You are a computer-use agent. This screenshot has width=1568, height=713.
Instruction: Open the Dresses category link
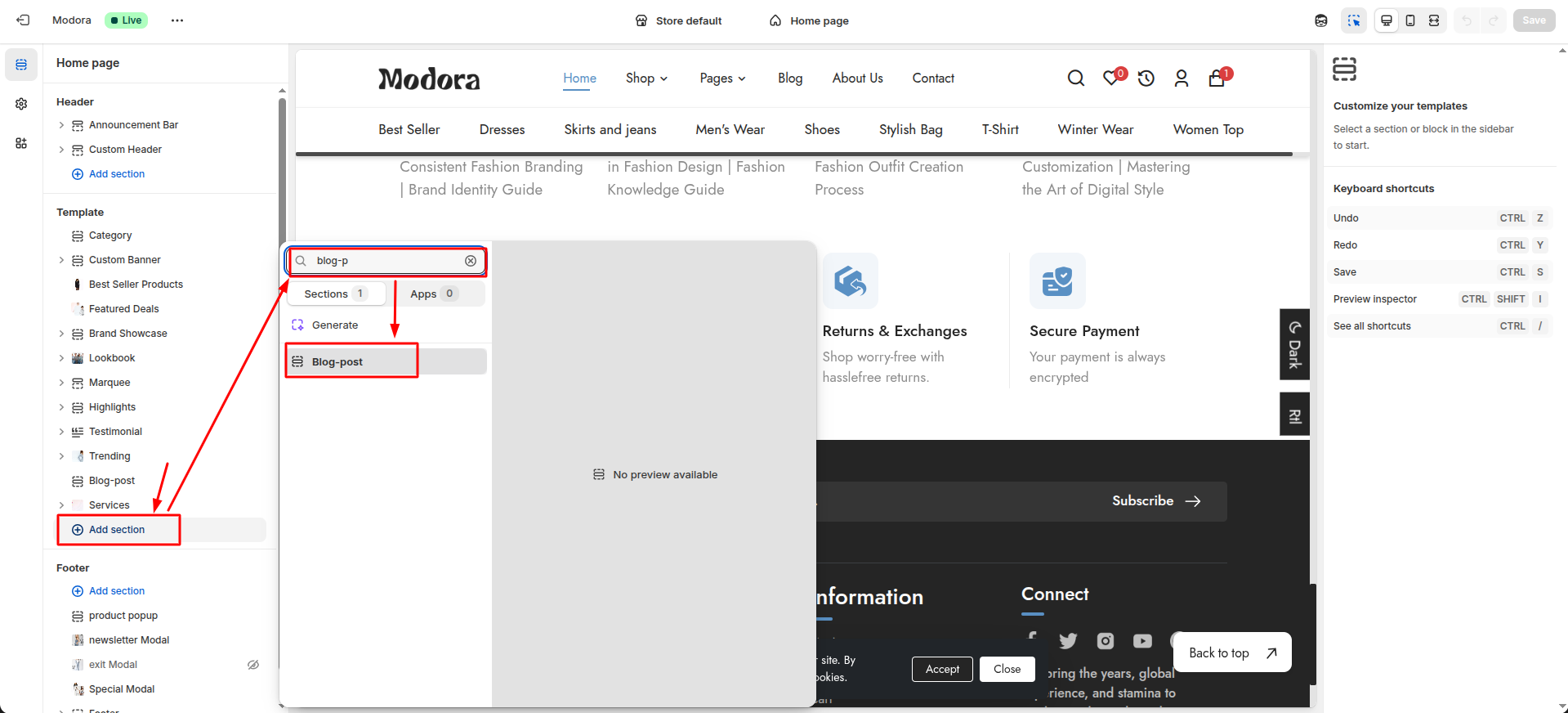tap(503, 129)
